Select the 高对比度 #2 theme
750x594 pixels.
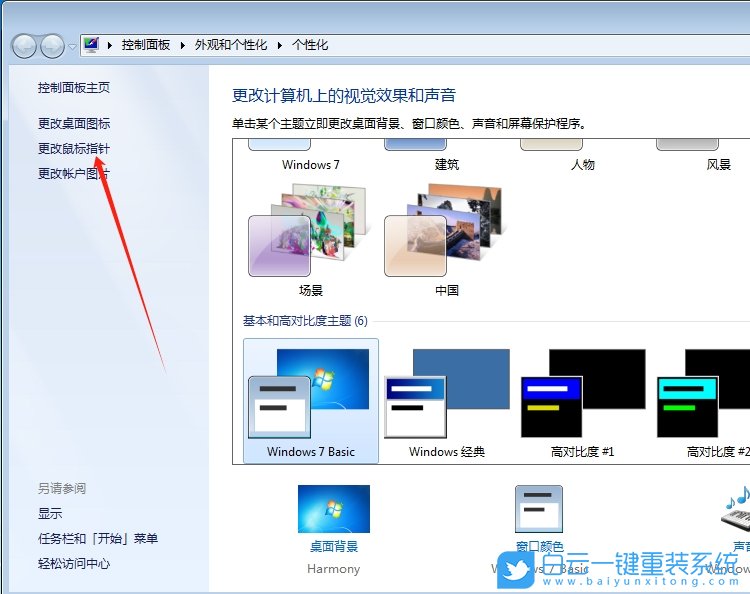pos(703,401)
